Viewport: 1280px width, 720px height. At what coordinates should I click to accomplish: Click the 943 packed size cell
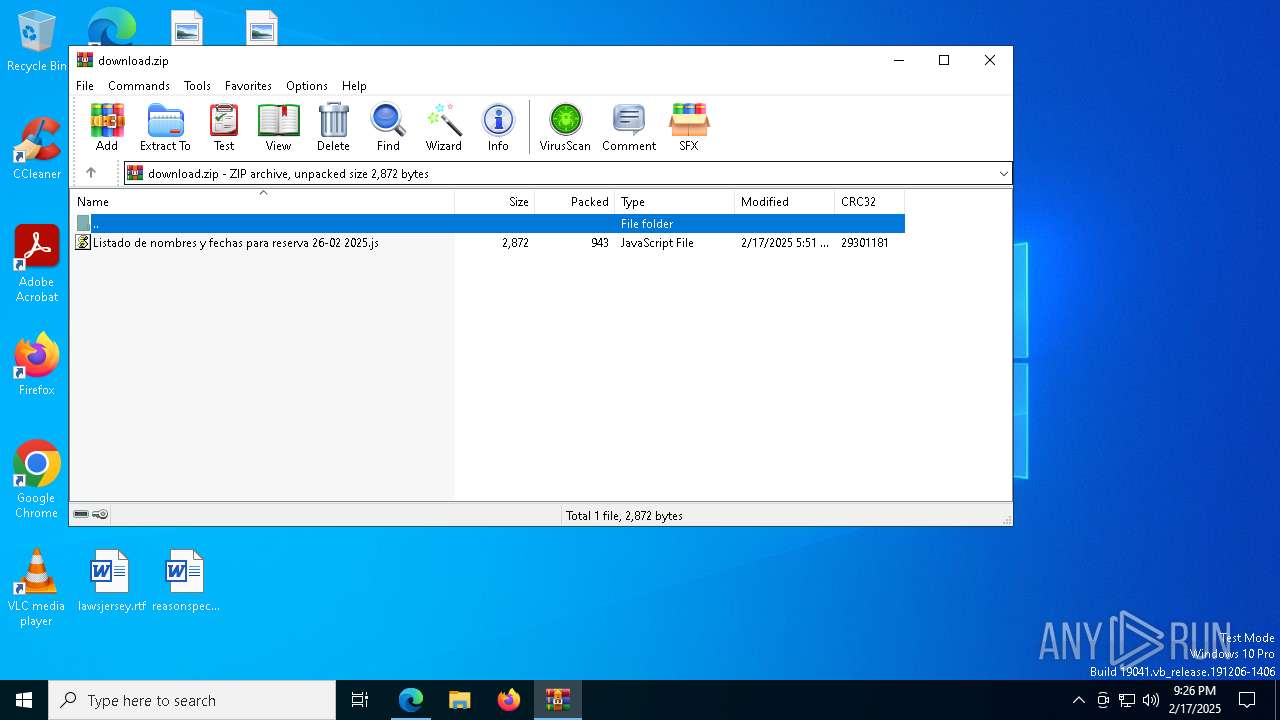[x=599, y=243]
